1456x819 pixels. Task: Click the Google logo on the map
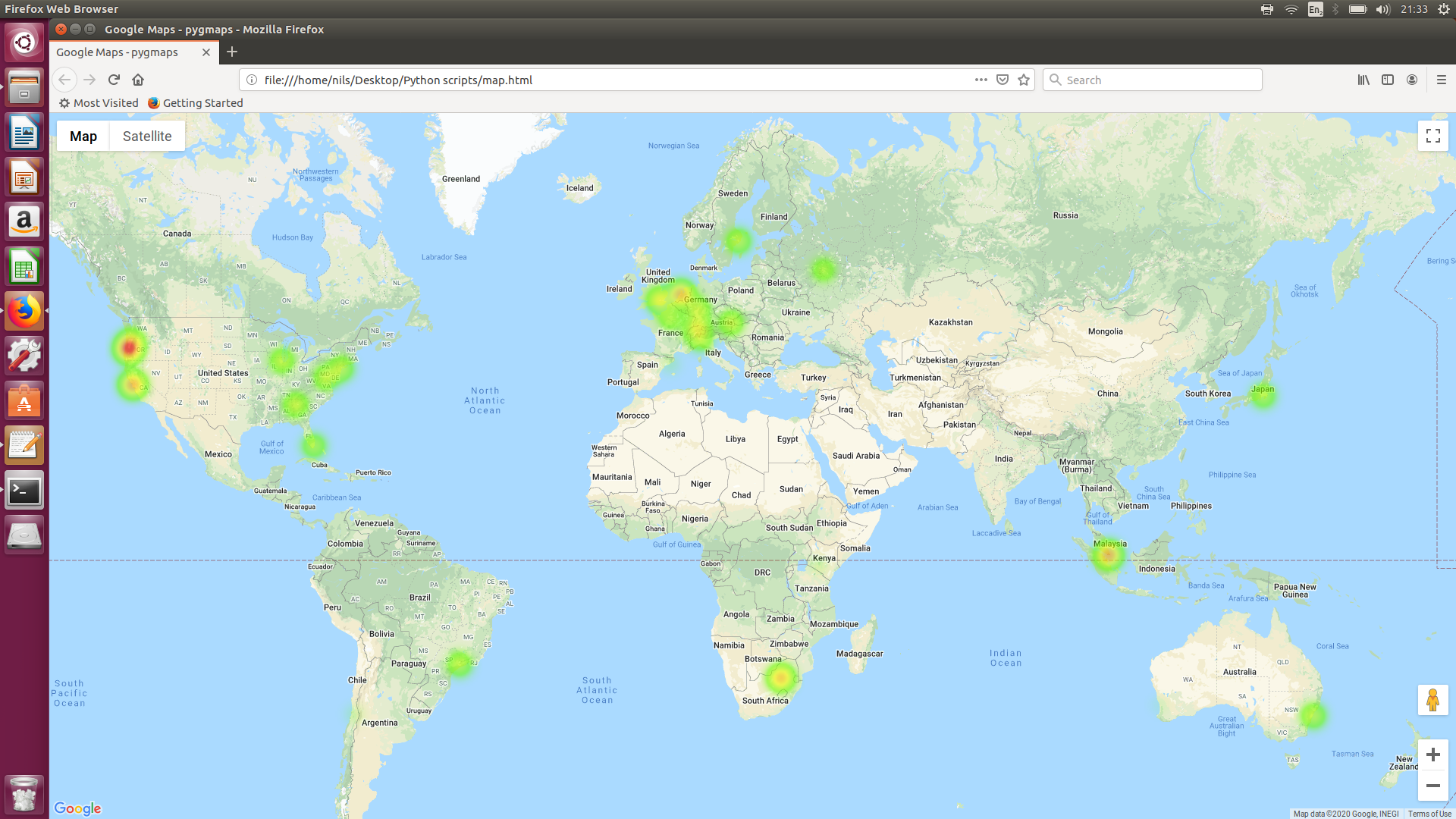(x=78, y=808)
